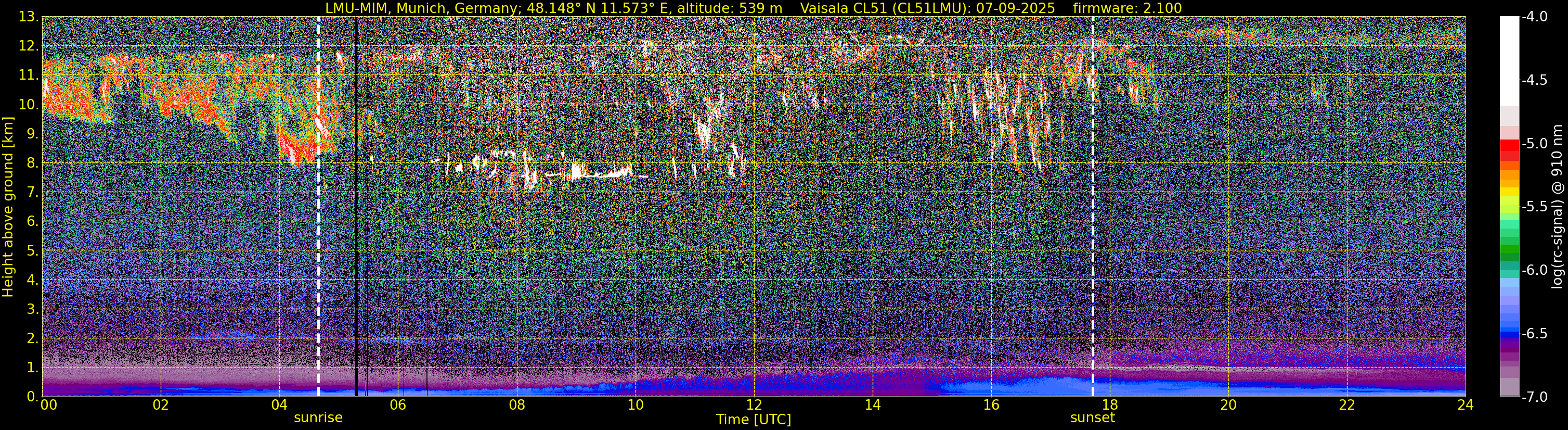Click the "10." height axis tick label
The height and width of the screenshot is (430, 1568).
[29, 104]
